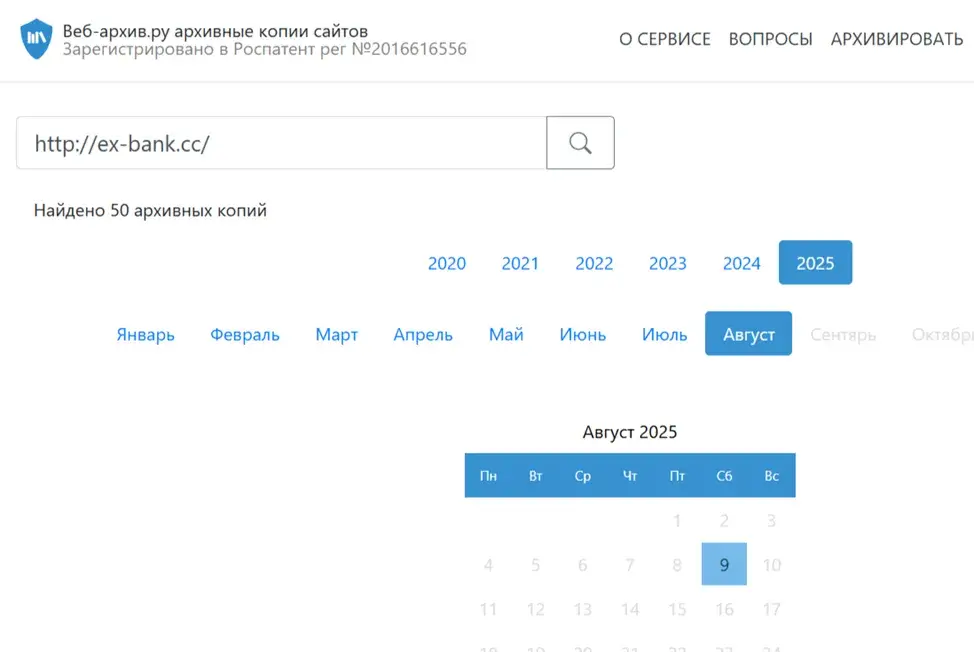Screen dimensions: 974x652
Task: Click the Август 2025 calendar heading
Action: coord(630,432)
